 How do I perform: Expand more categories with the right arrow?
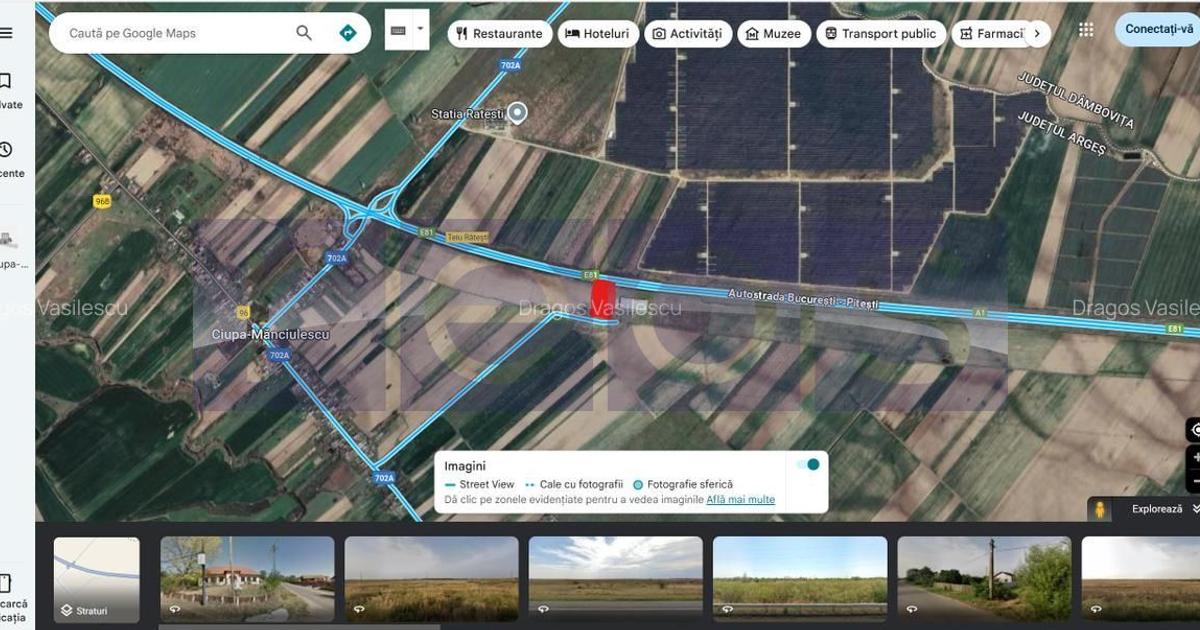pyautogui.click(x=1037, y=33)
